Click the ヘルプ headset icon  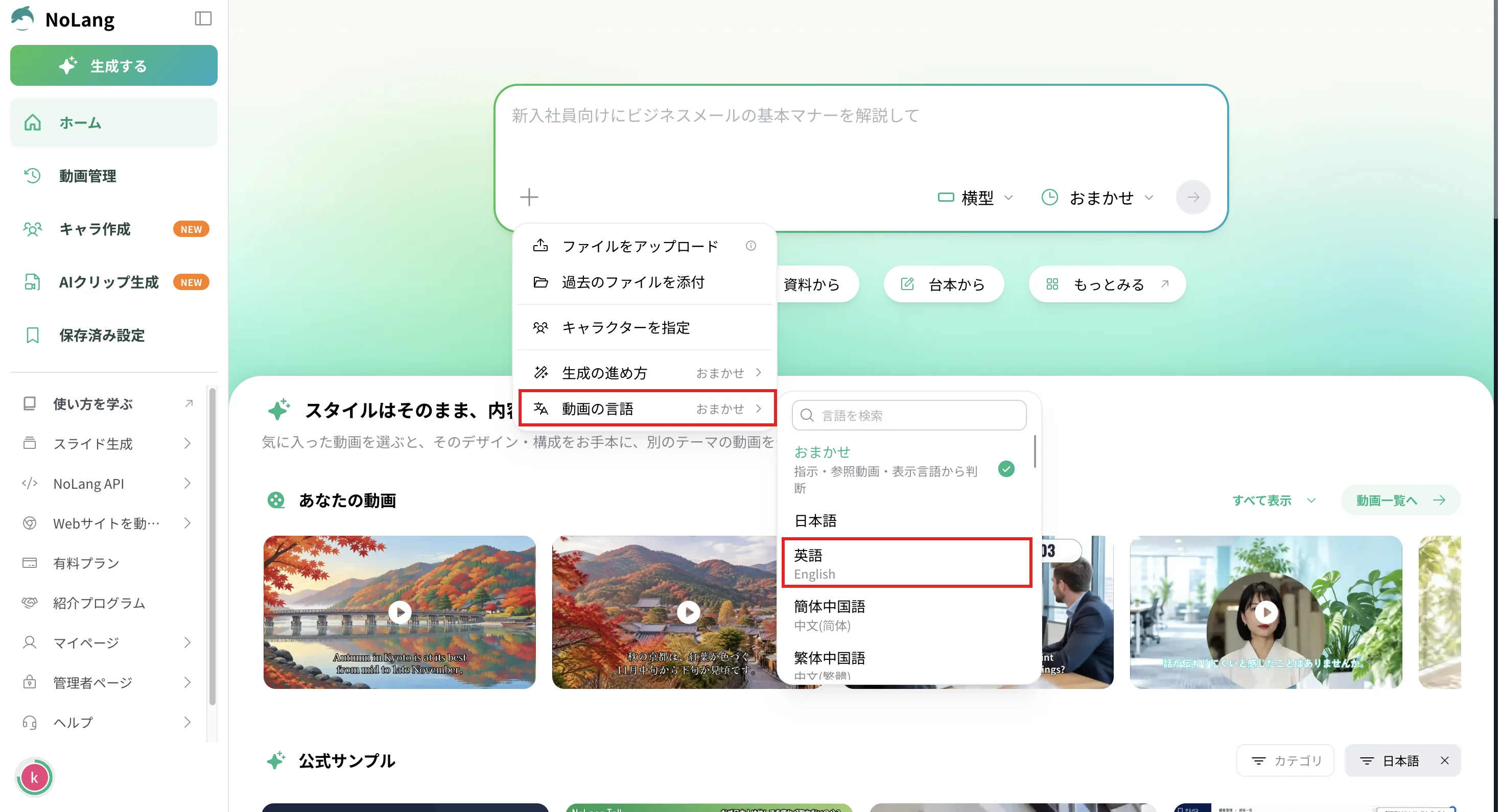point(30,723)
